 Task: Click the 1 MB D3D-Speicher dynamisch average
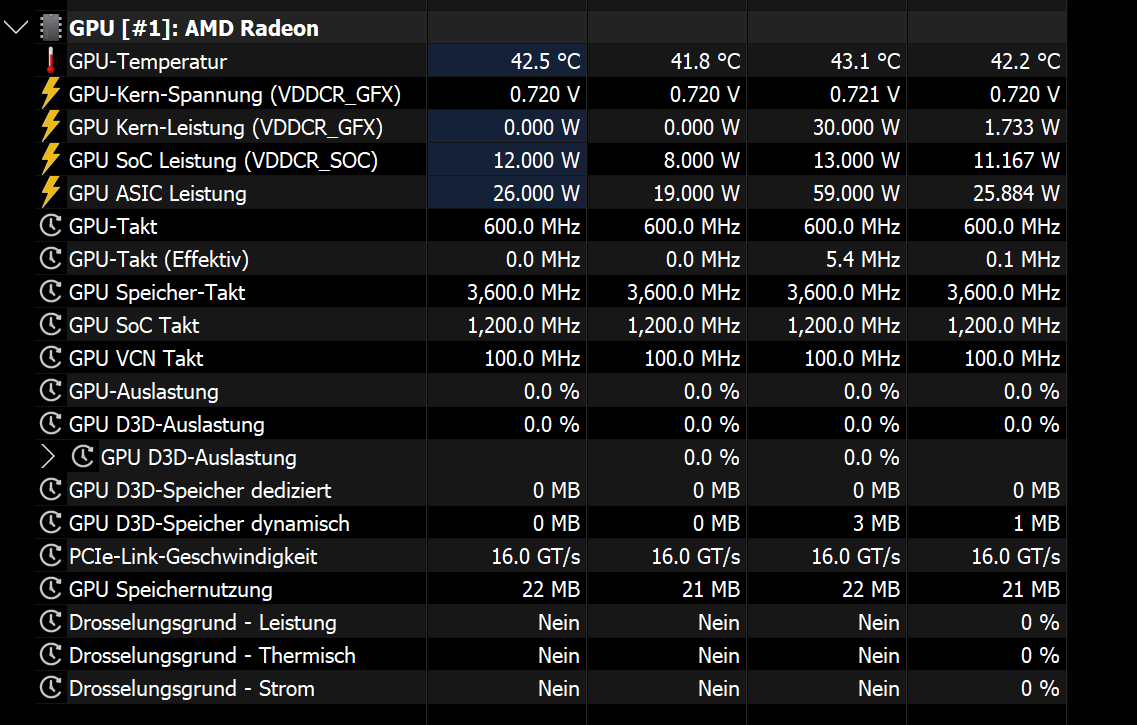[1037, 523]
